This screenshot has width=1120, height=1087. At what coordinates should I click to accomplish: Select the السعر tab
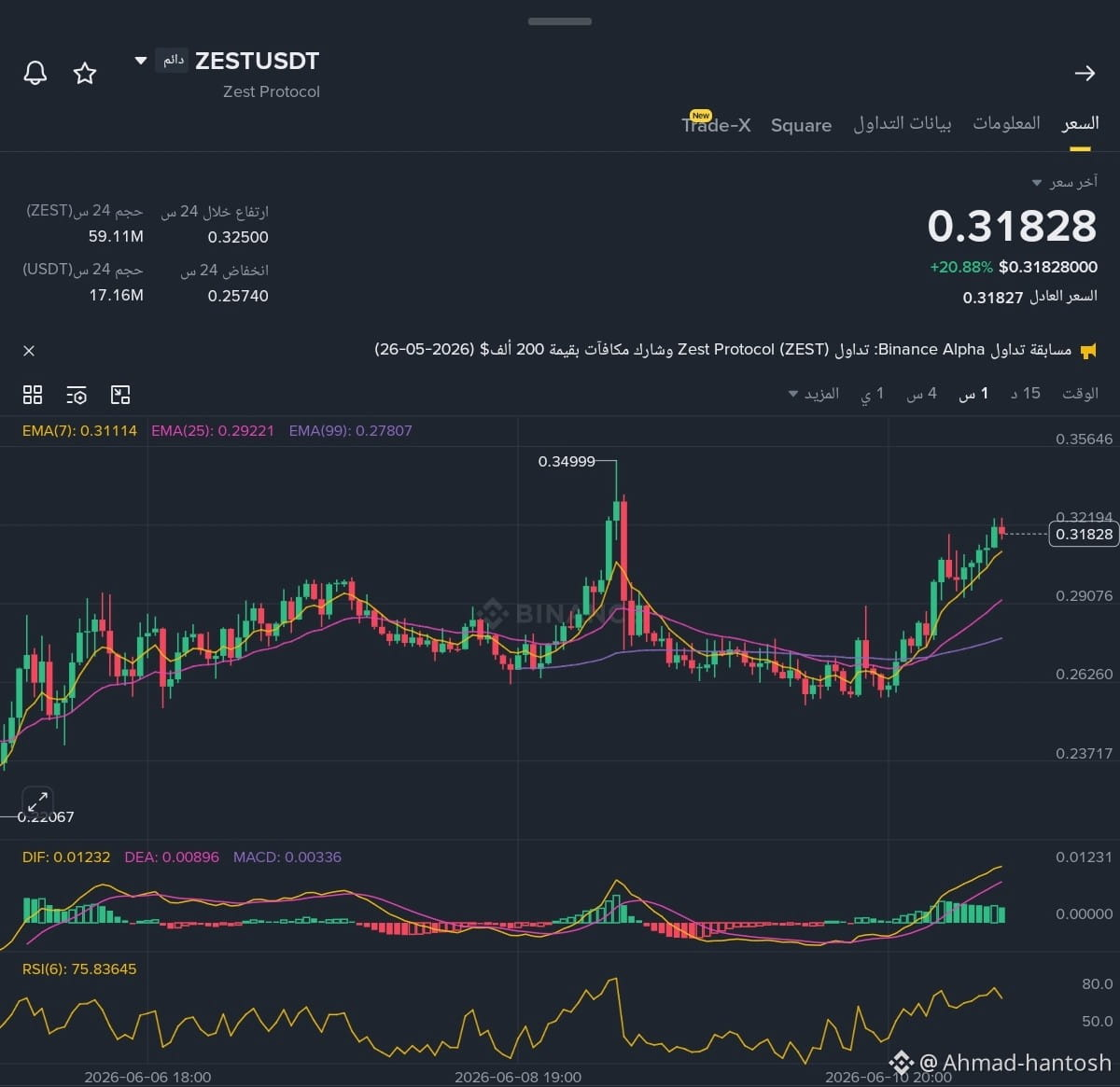[1080, 124]
